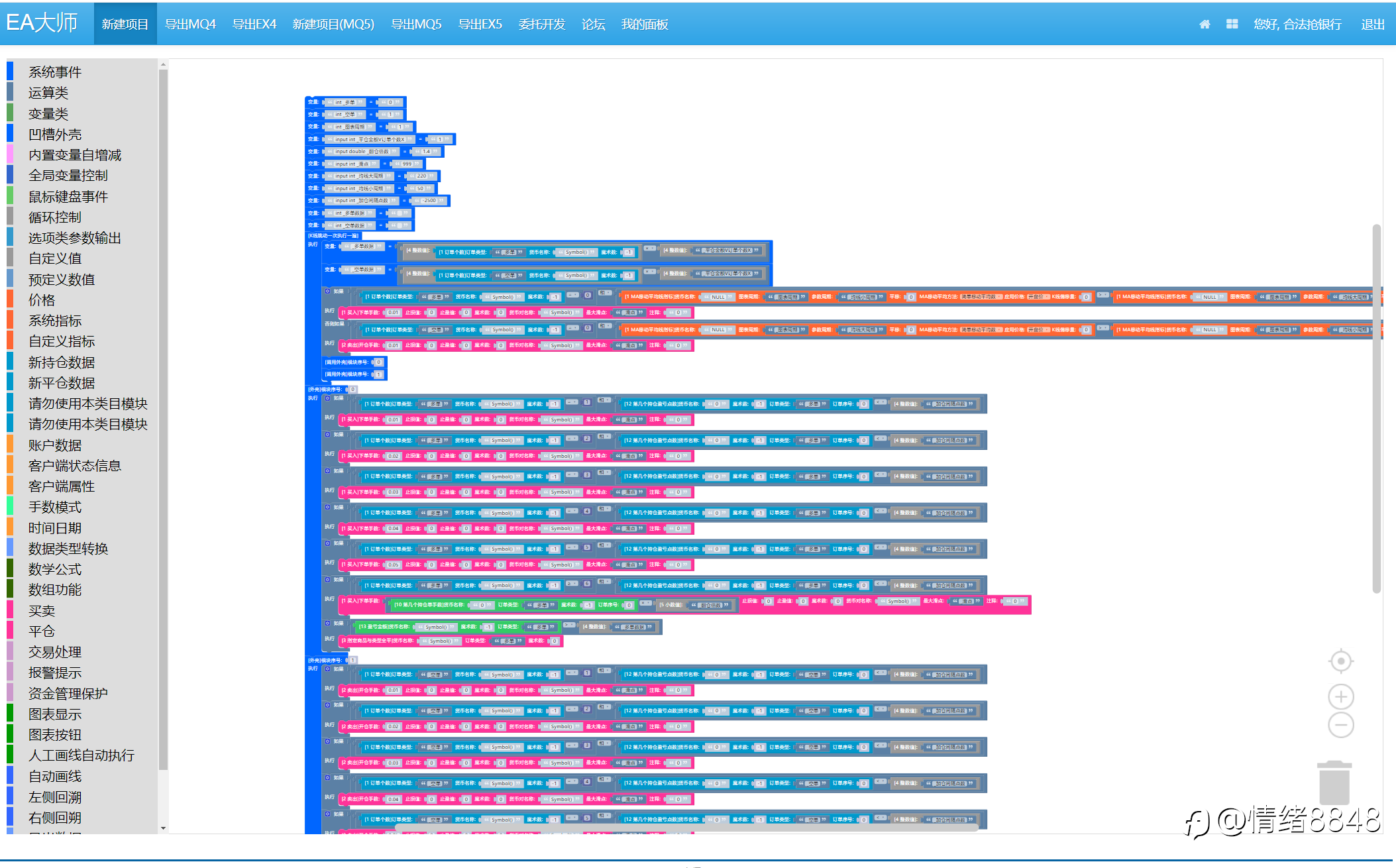The width and height of the screenshot is (1396, 868).
Task: Click the trash can icon
Action: (x=1334, y=783)
